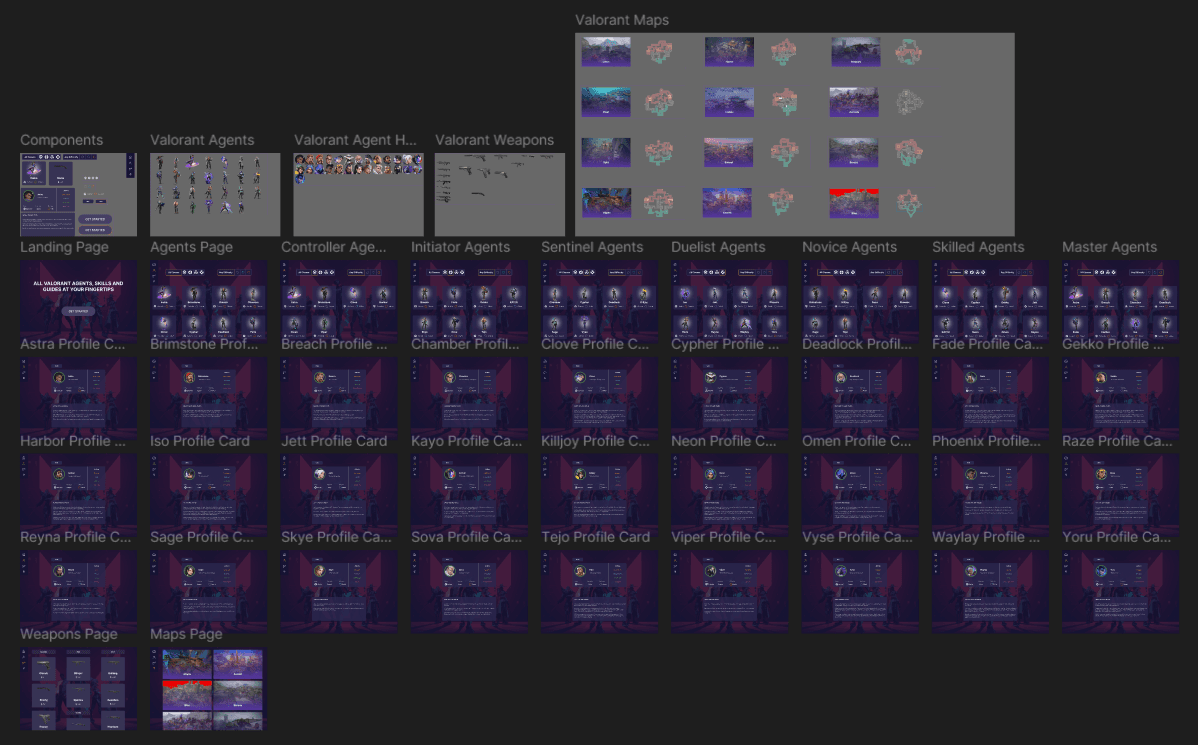Click Brimstone's round portrait in his profile card
The image size is (1198, 745).
click(x=189, y=378)
